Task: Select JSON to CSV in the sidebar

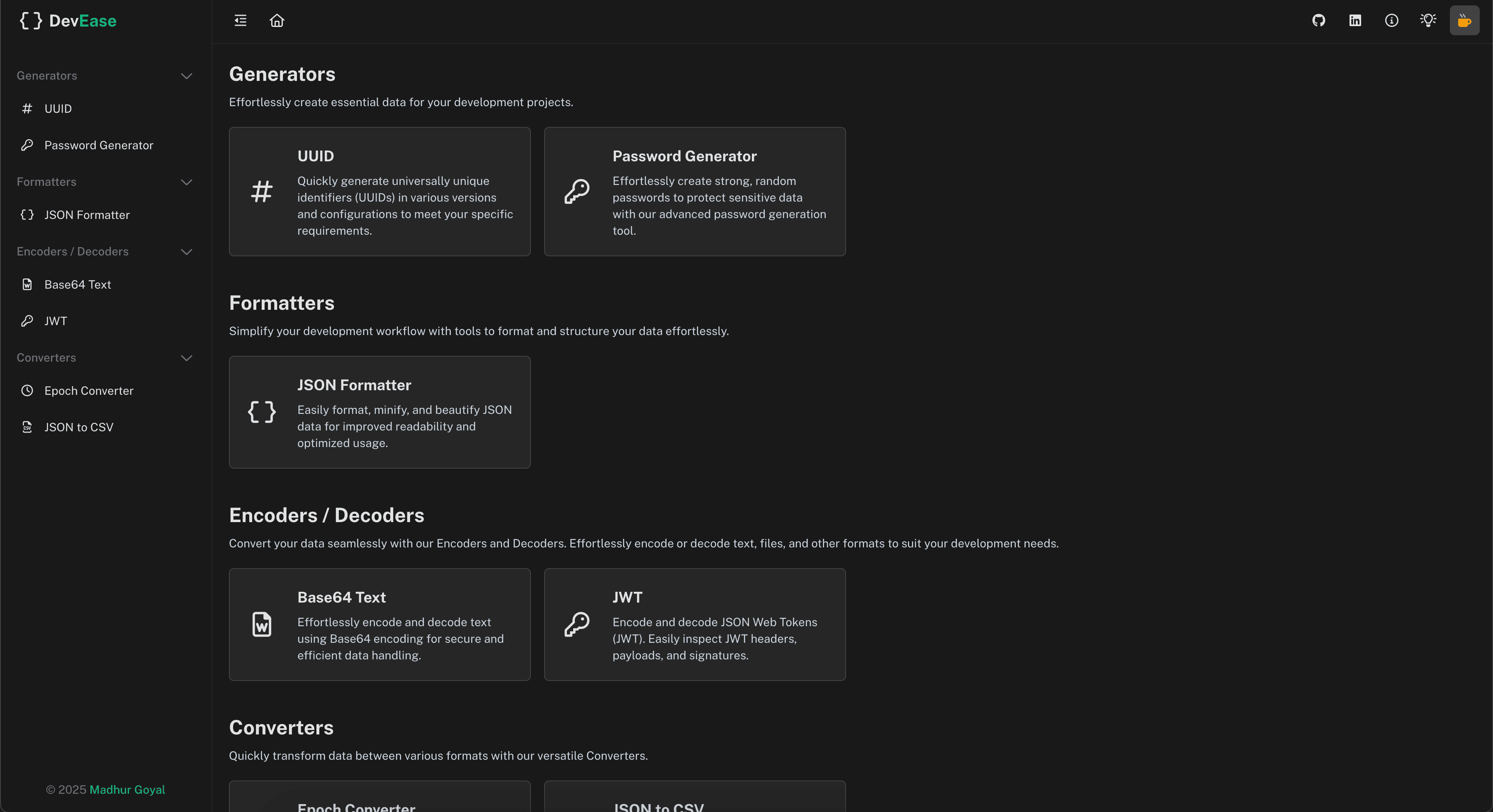Action: point(79,427)
